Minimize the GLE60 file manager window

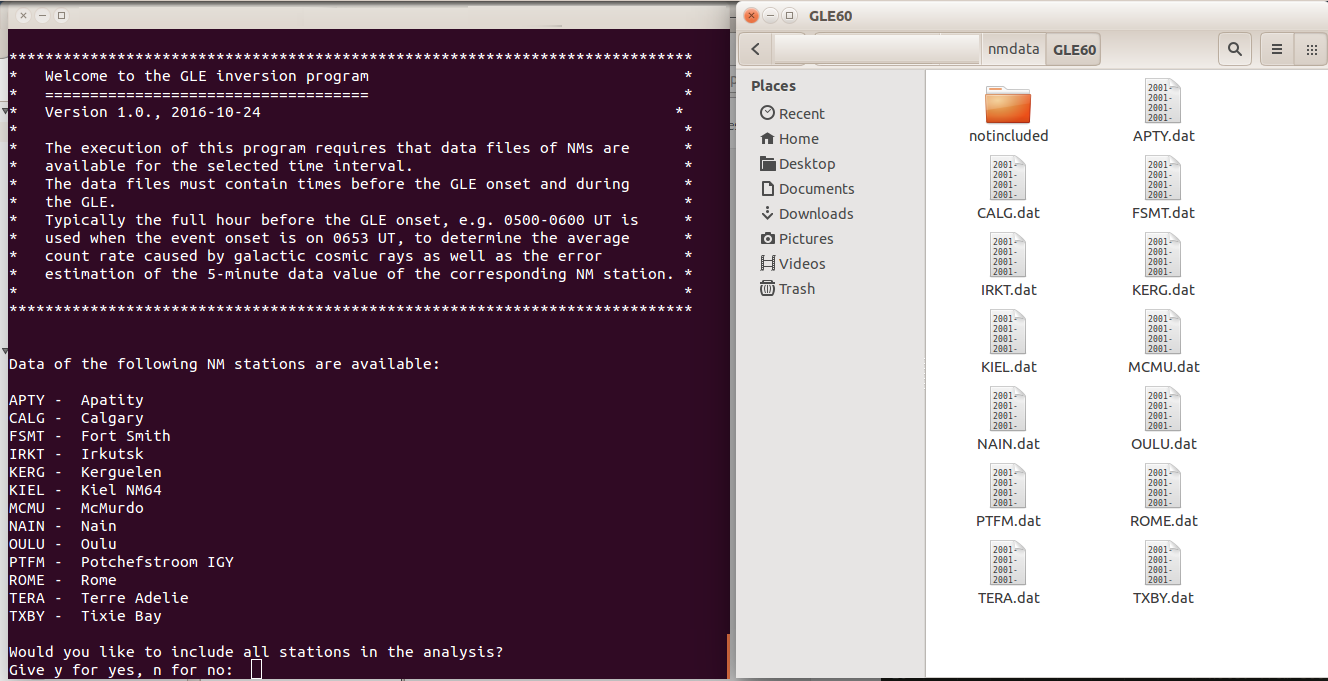(771, 15)
